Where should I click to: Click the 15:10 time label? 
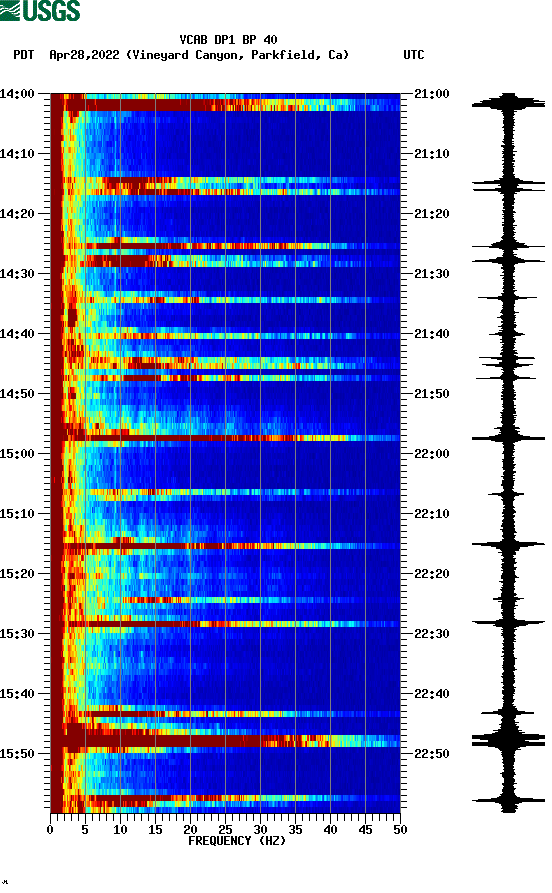point(17,514)
